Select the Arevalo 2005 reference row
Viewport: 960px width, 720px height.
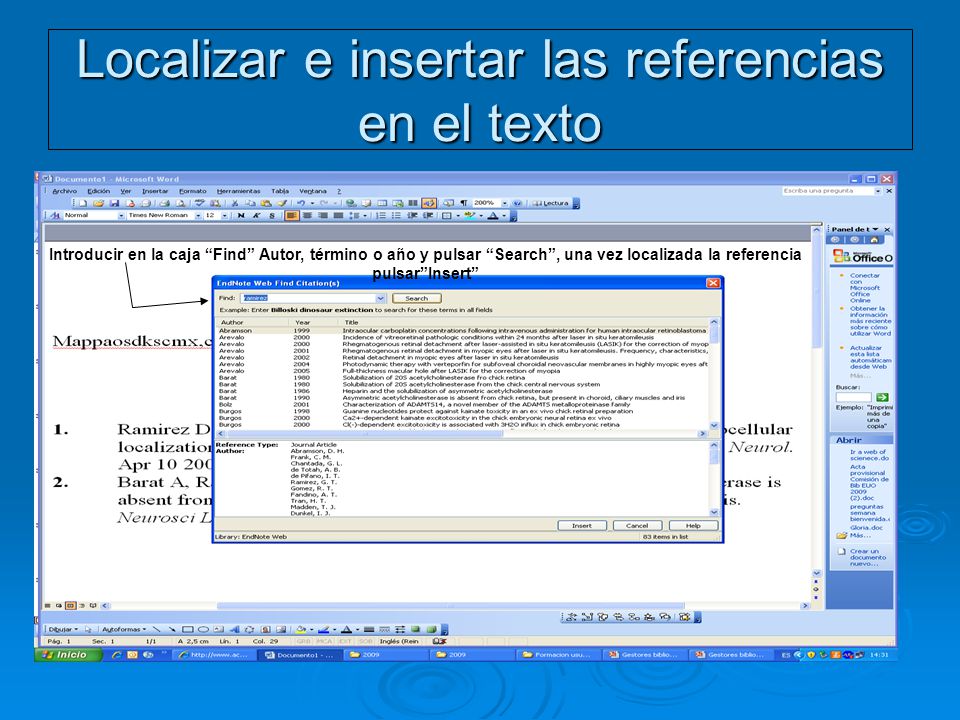pos(463,371)
